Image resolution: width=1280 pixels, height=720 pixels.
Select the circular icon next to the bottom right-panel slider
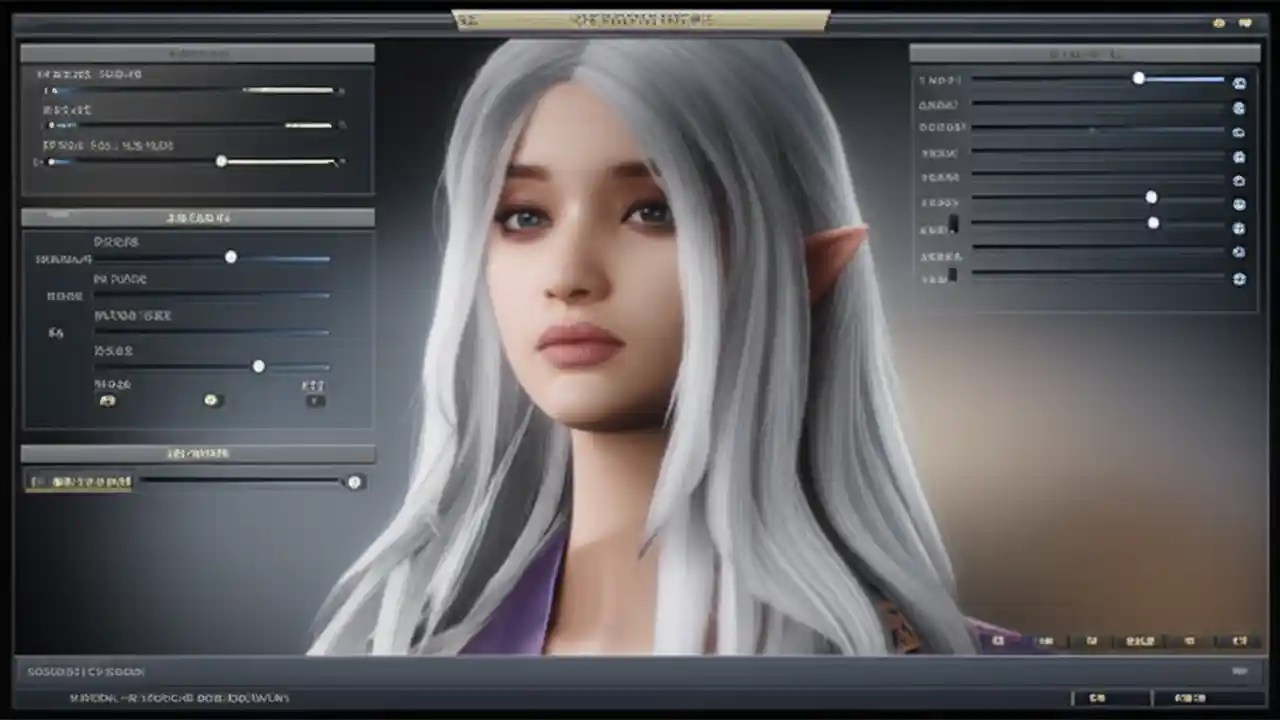[1239, 280]
